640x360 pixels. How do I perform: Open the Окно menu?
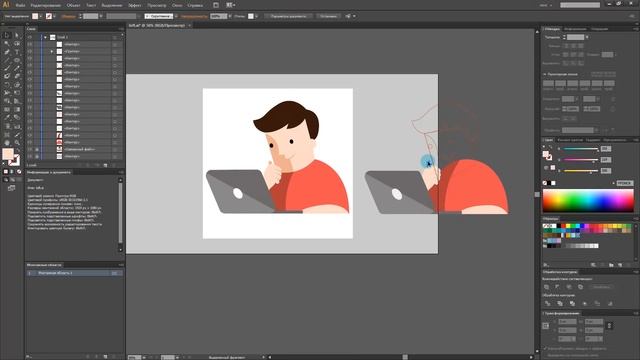click(x=177, y=5)
